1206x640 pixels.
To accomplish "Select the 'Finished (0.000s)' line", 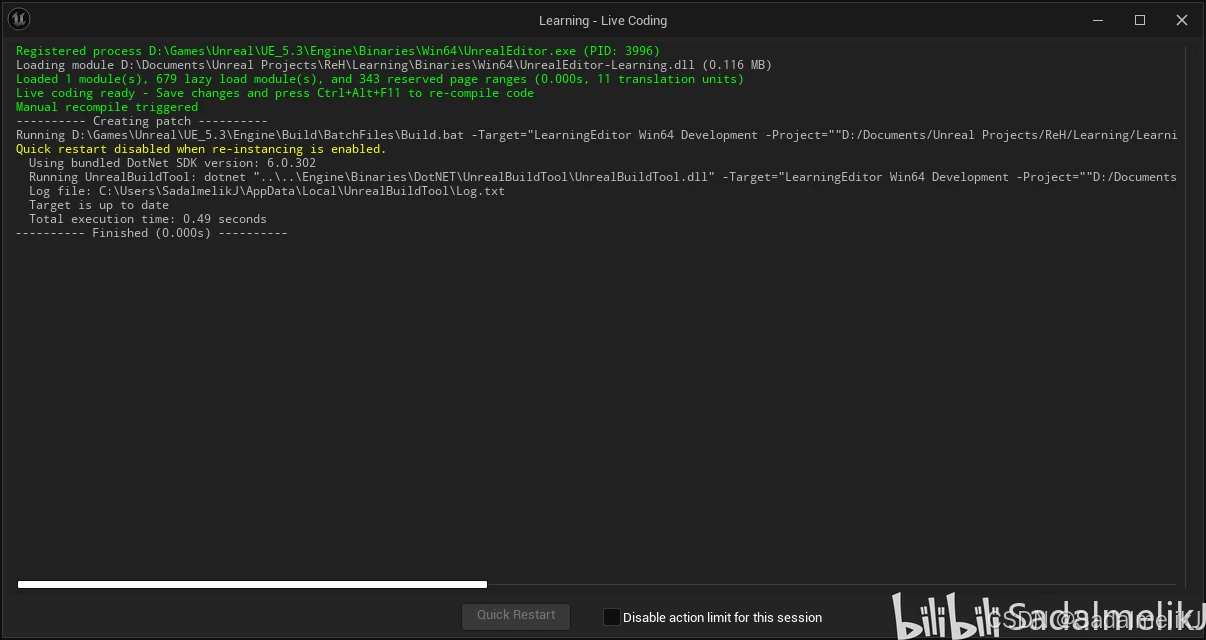I will tap(152, 233).
